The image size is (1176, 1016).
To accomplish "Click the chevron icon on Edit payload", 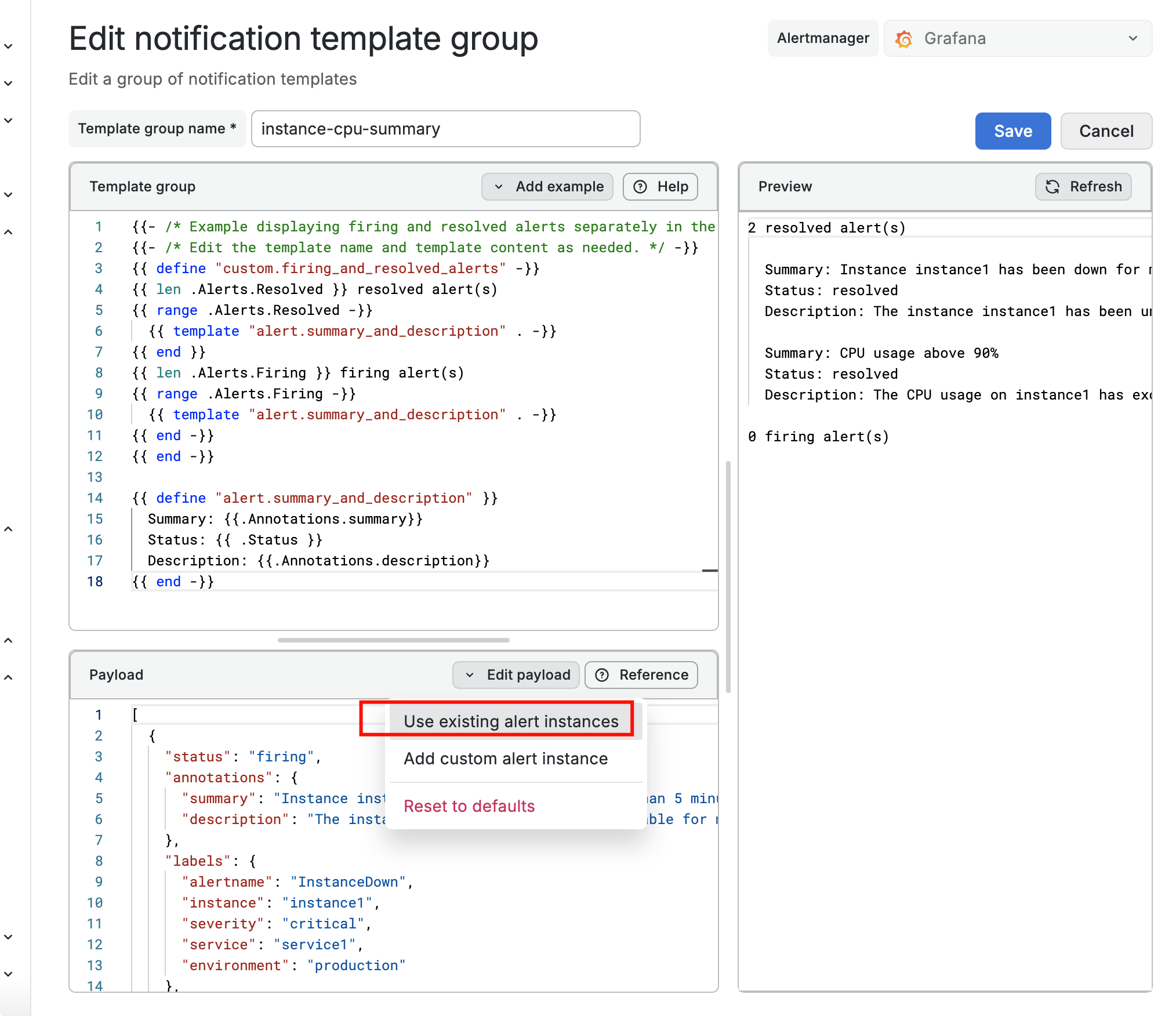I will [x=470, y=675].
